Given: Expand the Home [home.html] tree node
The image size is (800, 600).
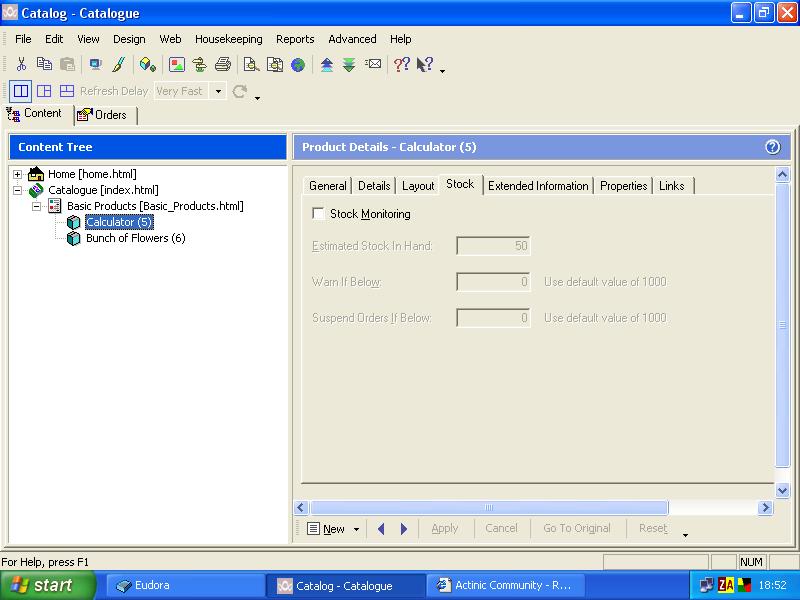Looking at the screenshot, I should point(18,174).
